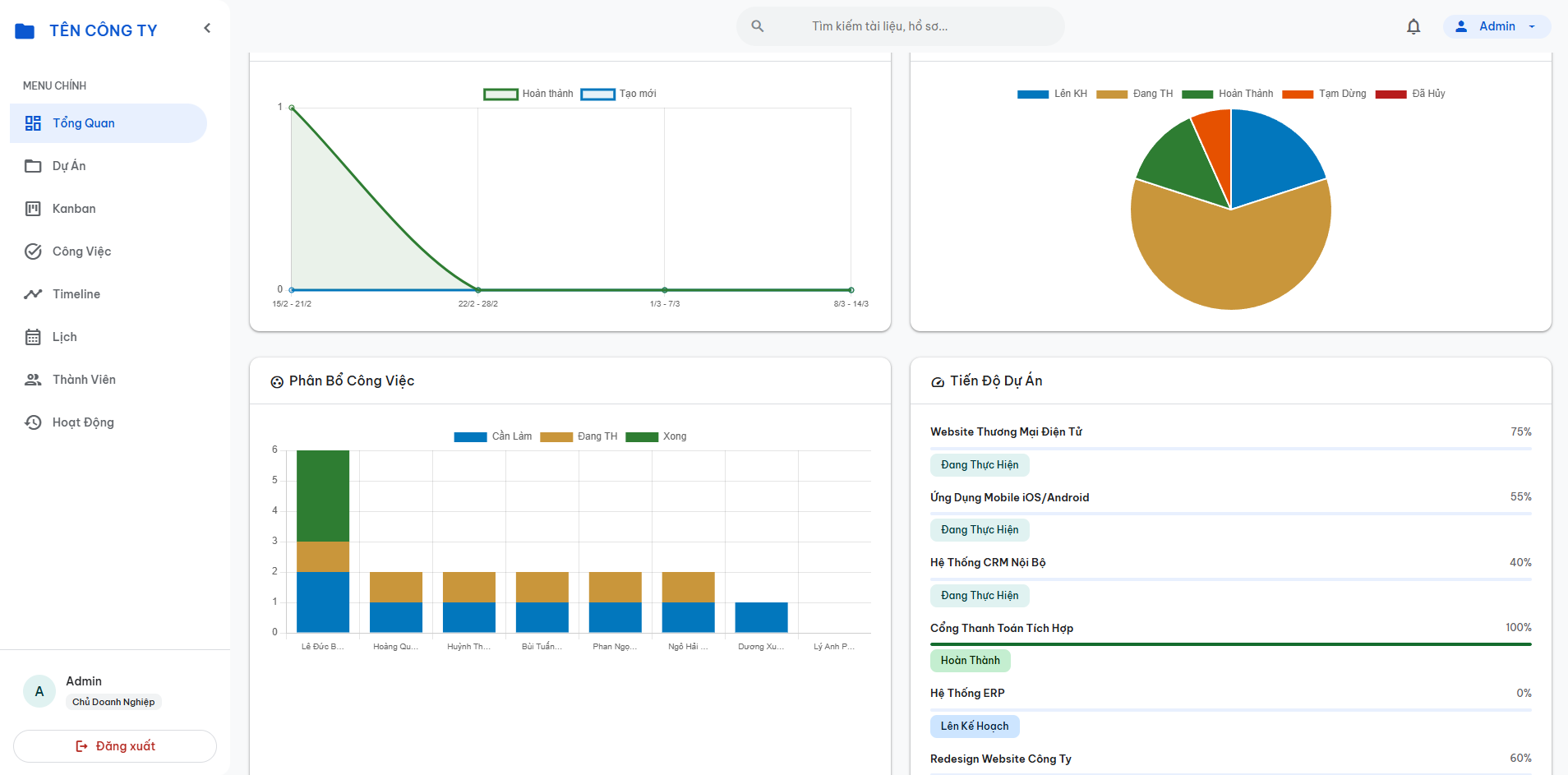Open Website Thương Mại Điện Tử project
The height and width of the screenshot is (775, 1568).
[x=1006, y=431]
